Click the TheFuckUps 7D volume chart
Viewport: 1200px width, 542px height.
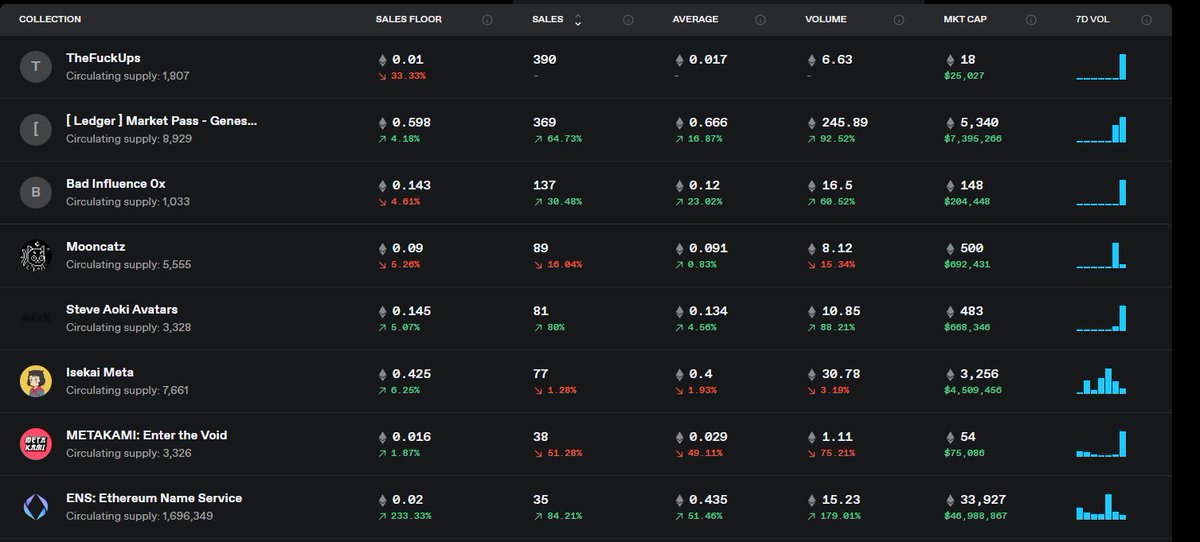coord(1101,67)
